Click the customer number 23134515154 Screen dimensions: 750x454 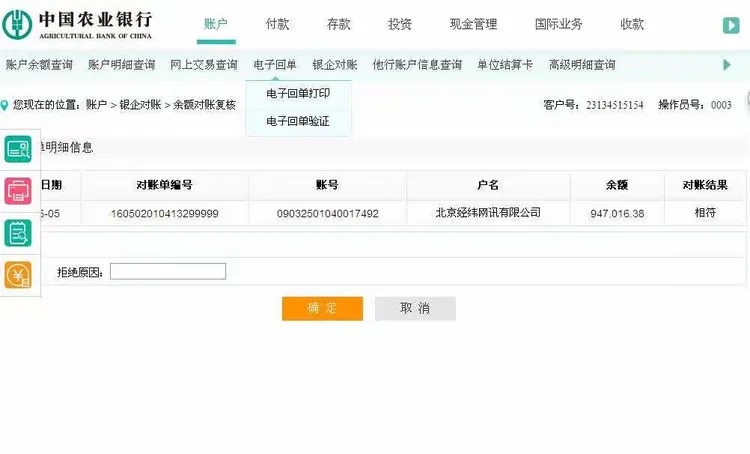point(615,105)
